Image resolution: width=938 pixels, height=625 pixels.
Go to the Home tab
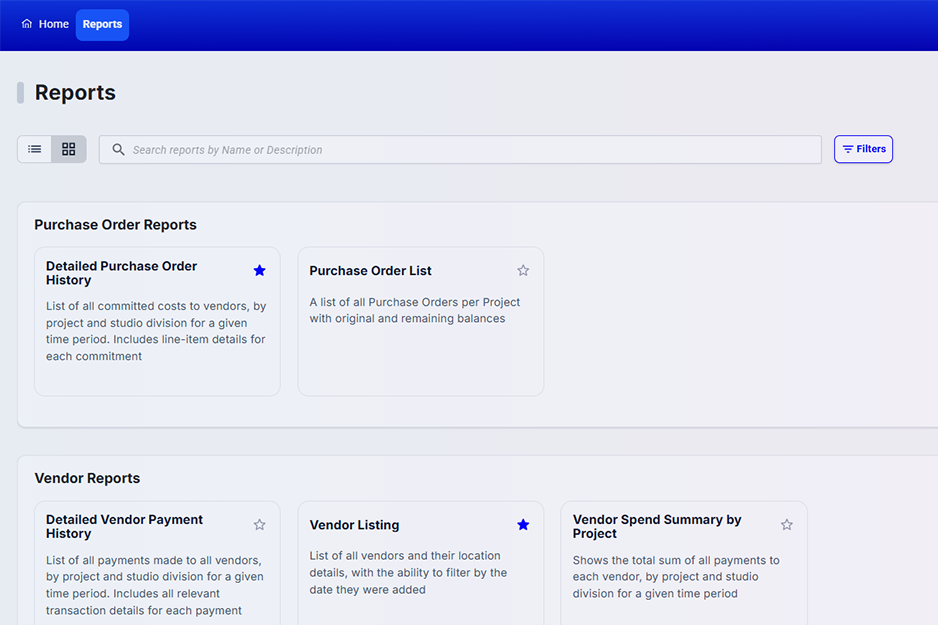click(x=46, y=24)
